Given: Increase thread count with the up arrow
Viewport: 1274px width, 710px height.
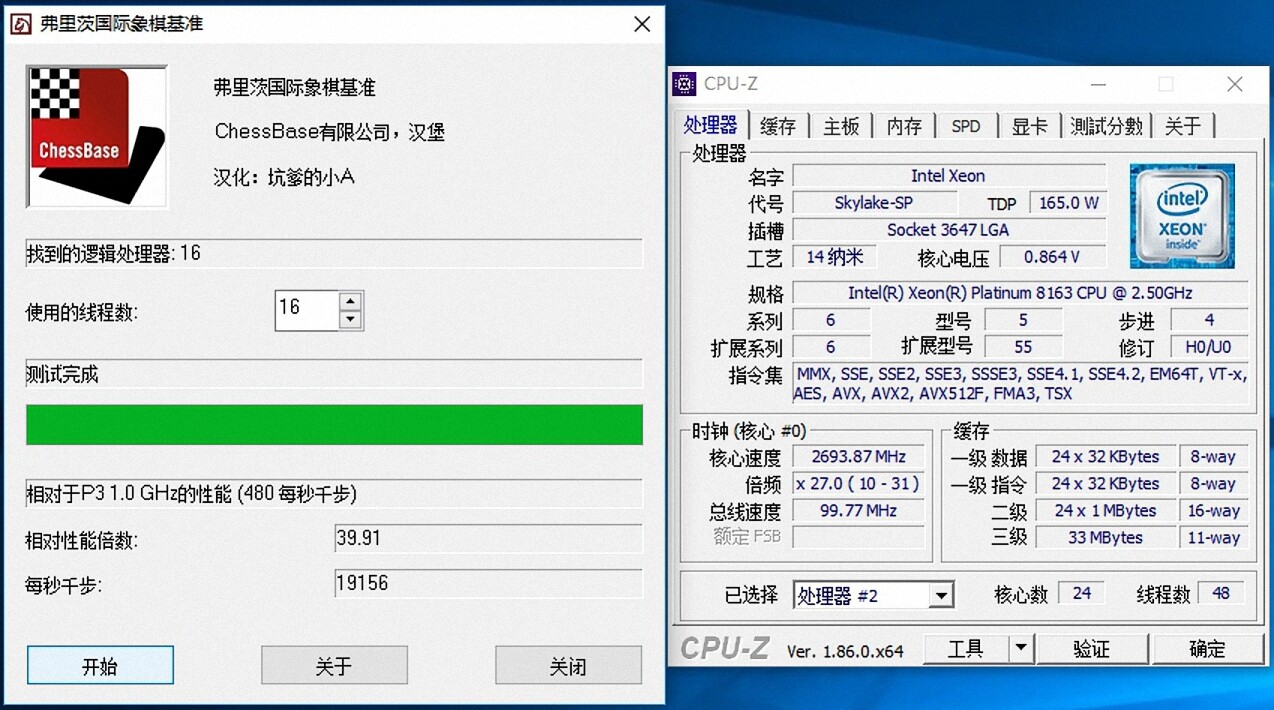Looking at the screenshot, I should point(350,301).
